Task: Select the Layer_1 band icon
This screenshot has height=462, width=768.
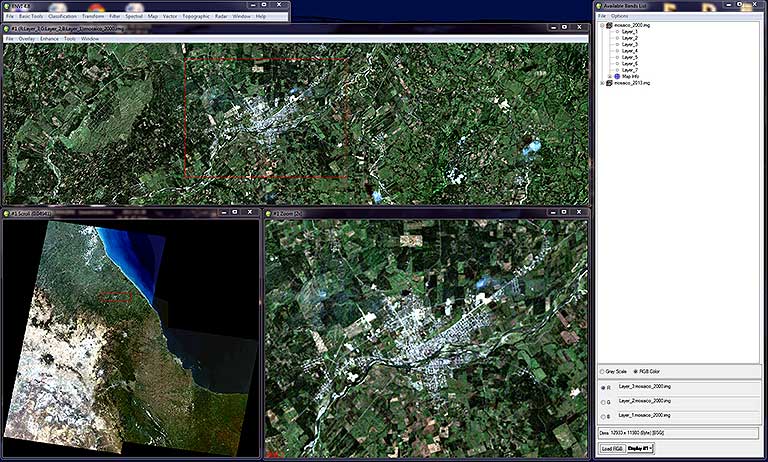Action: tap(616, 32)
